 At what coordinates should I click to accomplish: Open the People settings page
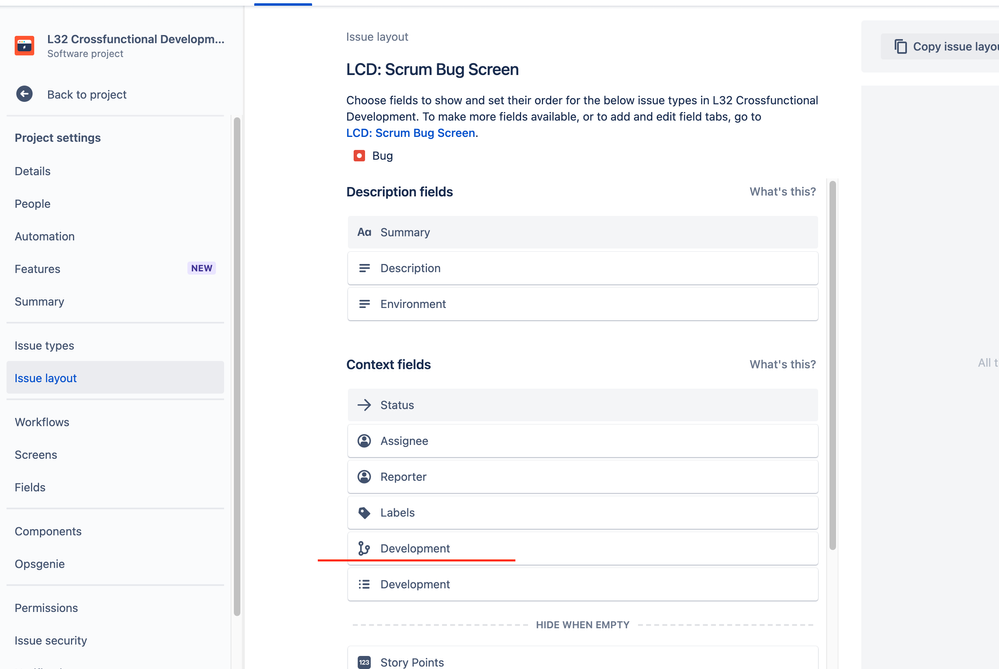pyautogui.click(x=32, y=204)
